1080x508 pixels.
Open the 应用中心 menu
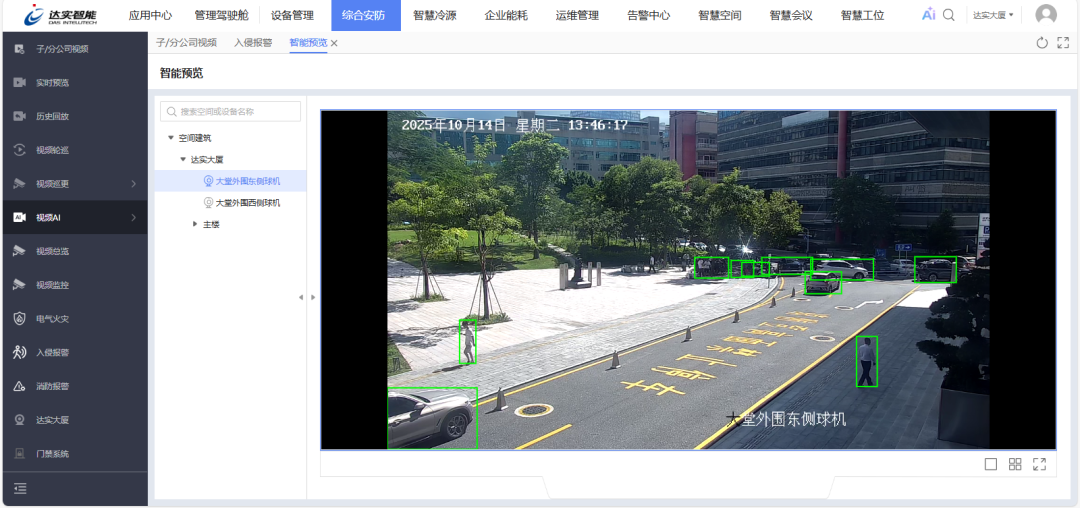point(150,15)
